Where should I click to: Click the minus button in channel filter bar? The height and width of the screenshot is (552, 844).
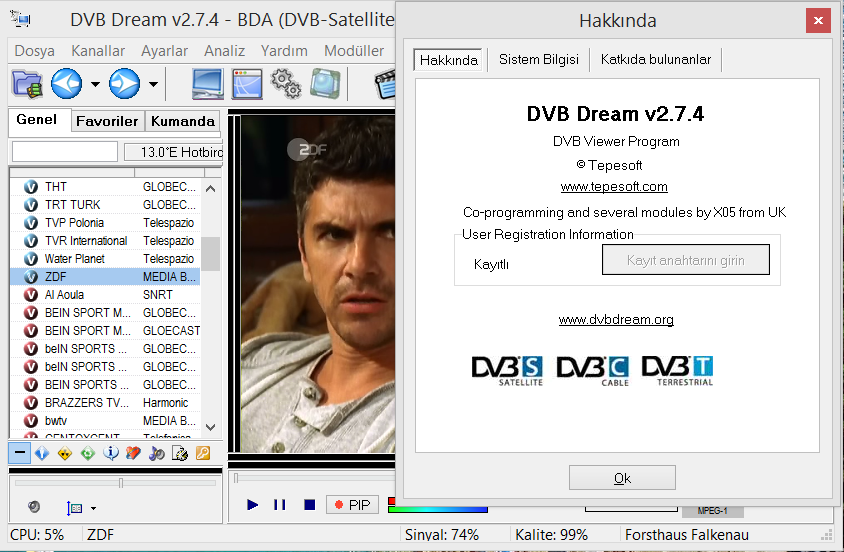19,453
